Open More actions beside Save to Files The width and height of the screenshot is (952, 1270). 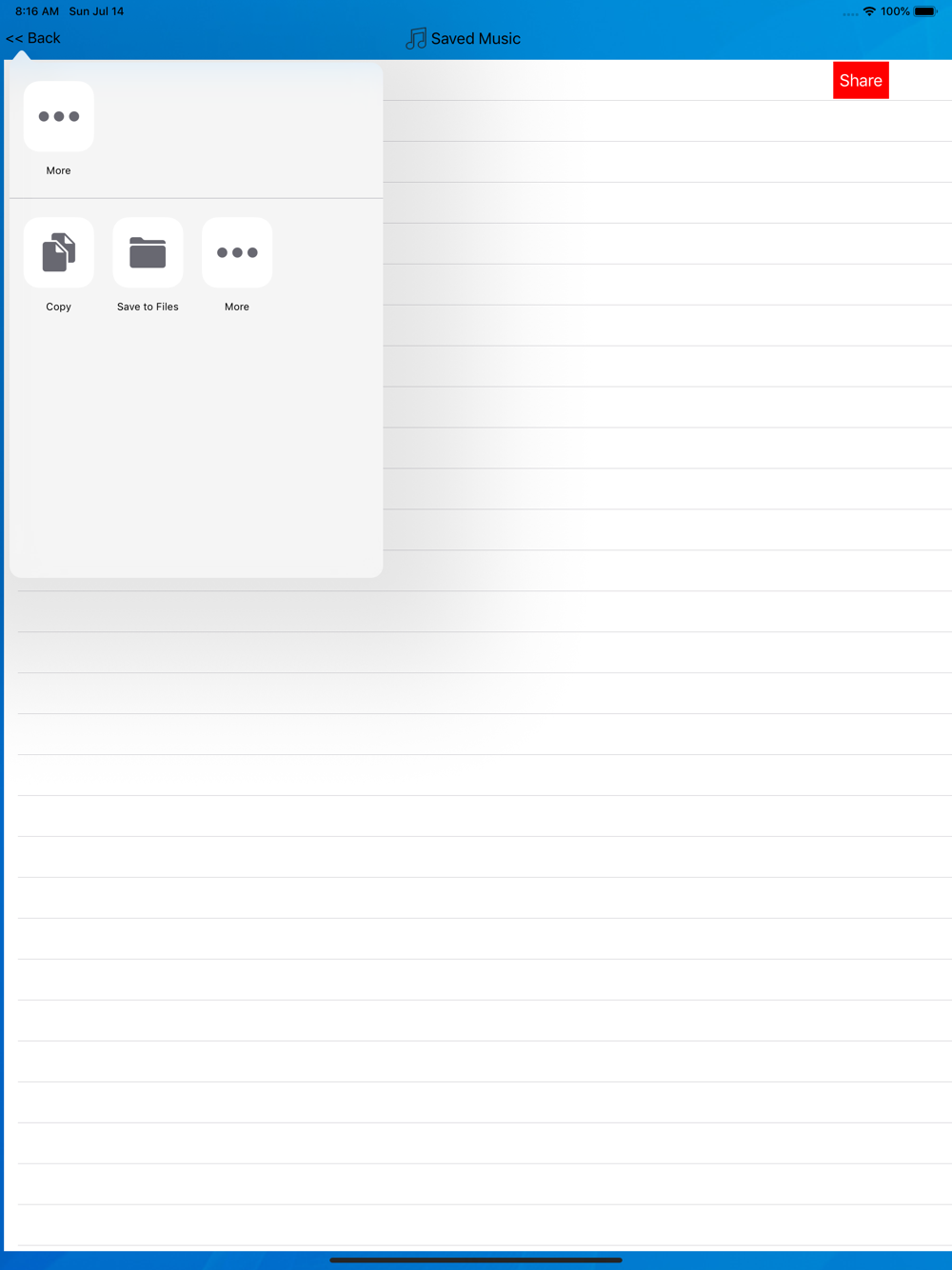pyautogui.click(x=237, y=252)
